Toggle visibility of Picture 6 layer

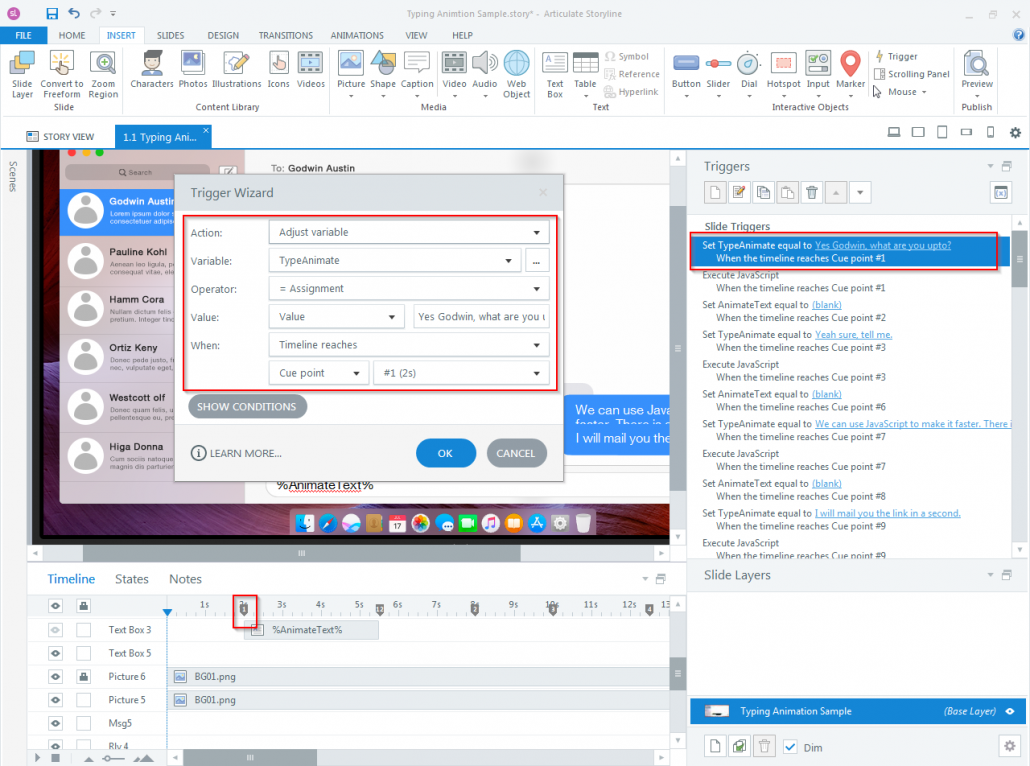[56, 677]
